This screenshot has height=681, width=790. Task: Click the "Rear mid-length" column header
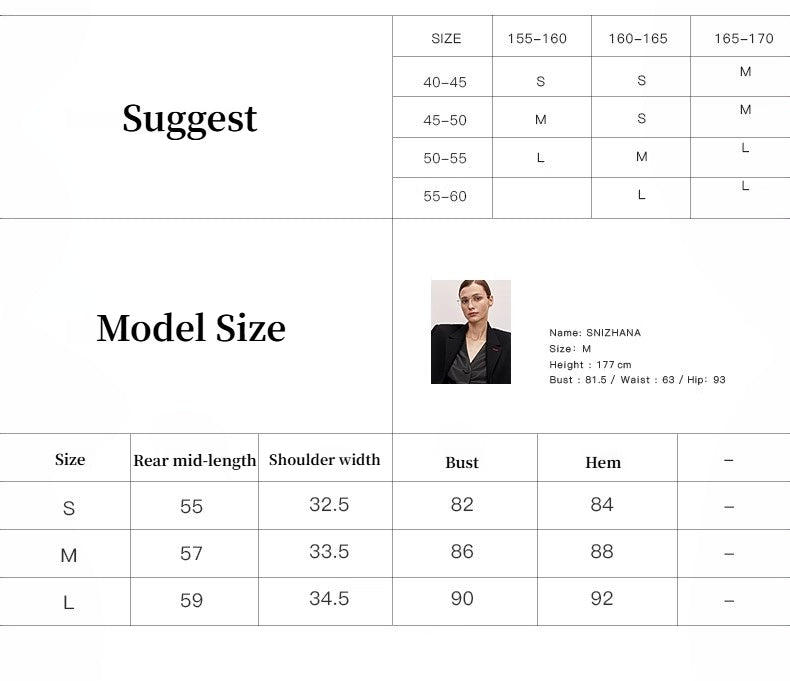pyautogui.click(x=195, y=461)
